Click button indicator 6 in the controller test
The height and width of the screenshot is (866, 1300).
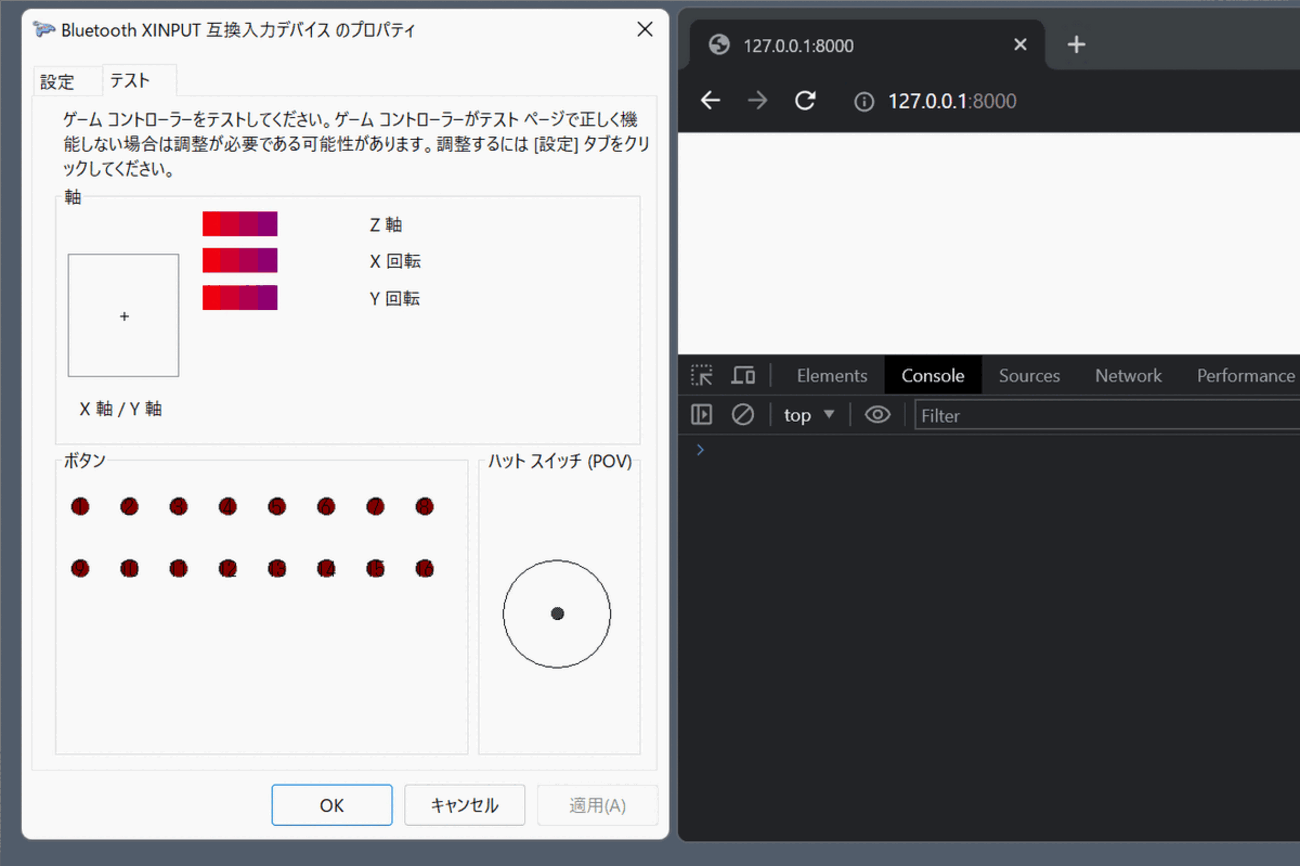pos(326,507)
